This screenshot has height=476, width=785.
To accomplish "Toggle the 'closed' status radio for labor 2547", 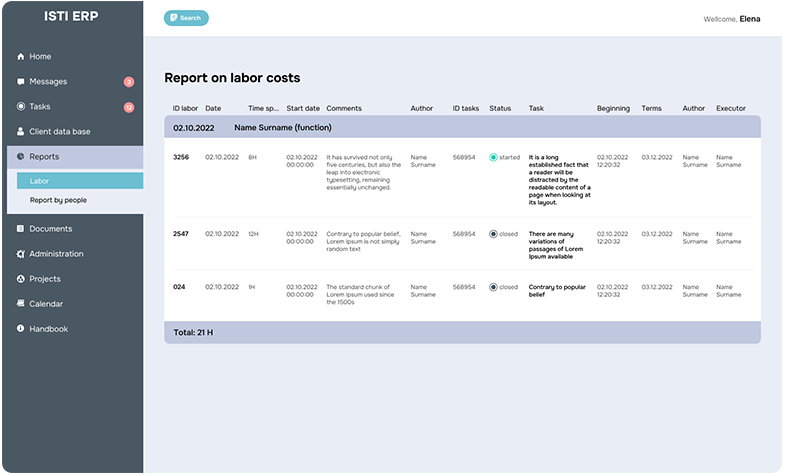I will [494, 234].
